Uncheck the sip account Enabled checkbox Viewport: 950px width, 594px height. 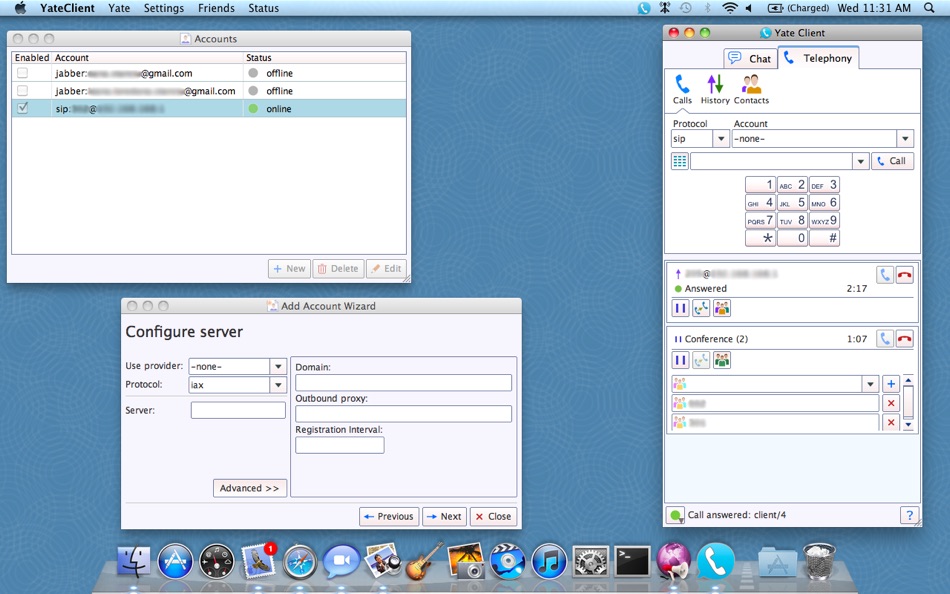coord(22,108)
